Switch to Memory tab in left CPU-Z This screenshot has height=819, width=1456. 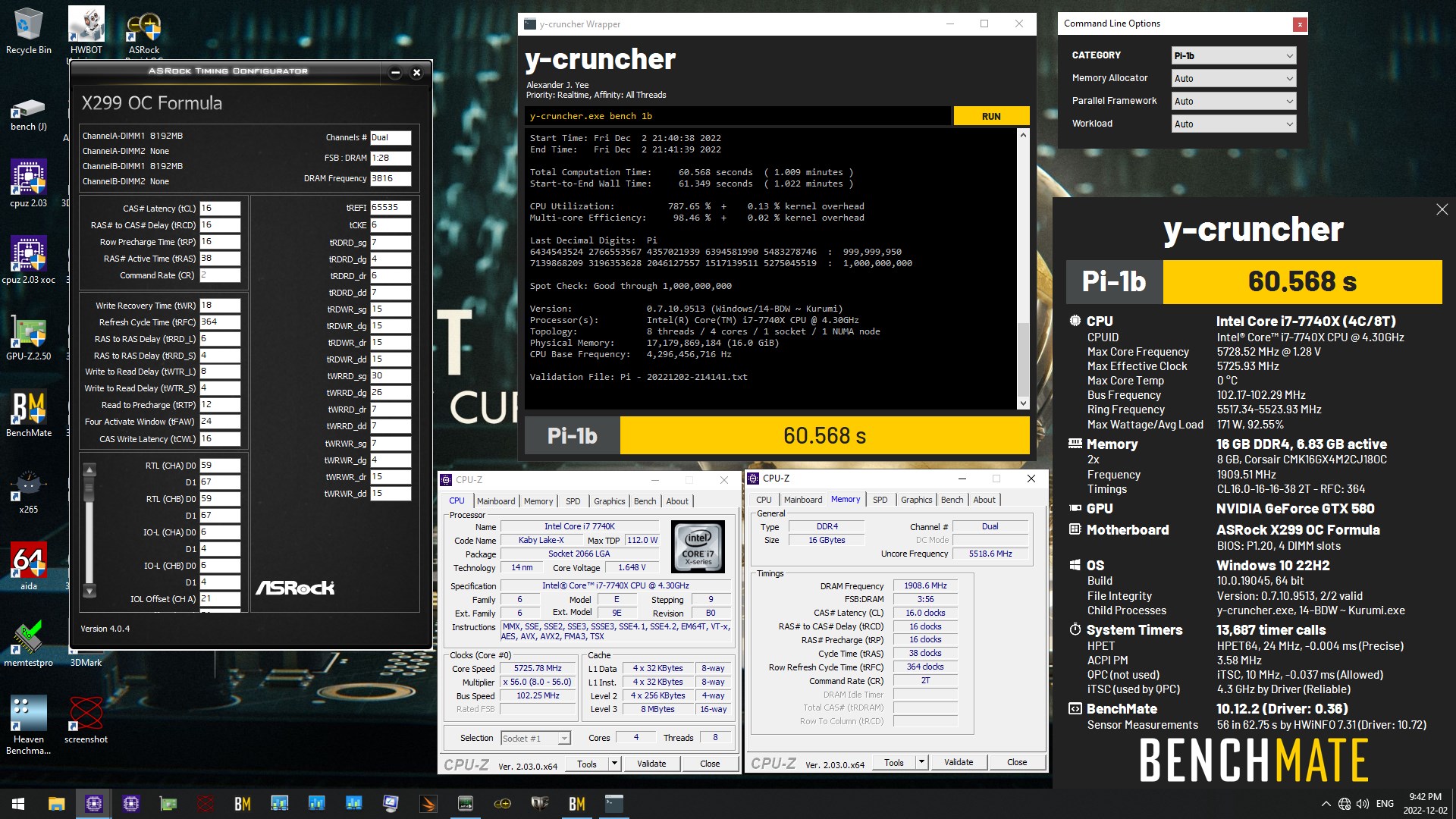click(x=538, y=501)
